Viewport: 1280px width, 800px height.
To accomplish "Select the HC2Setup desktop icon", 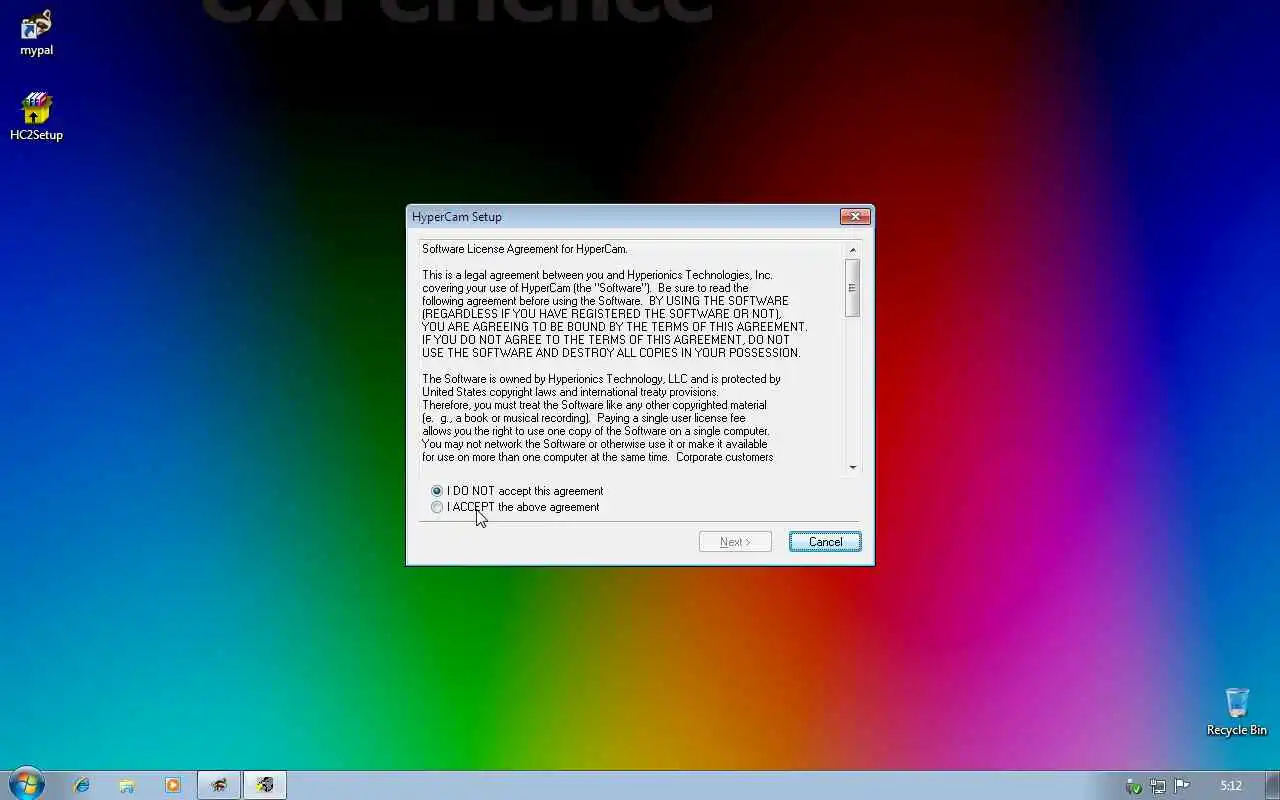I will (x=36, y=117).
